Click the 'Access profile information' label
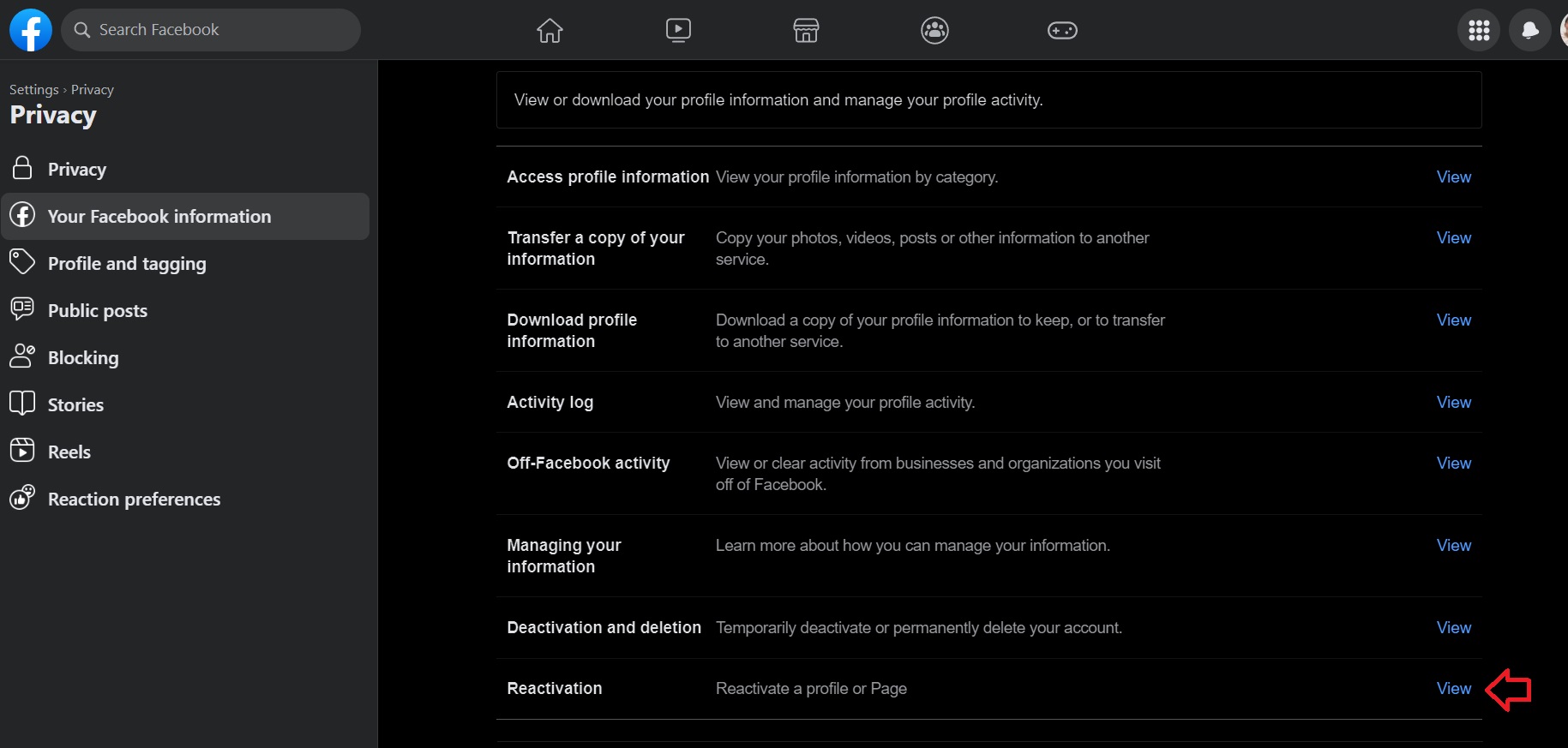The image size is (1568, 748). 608,177
